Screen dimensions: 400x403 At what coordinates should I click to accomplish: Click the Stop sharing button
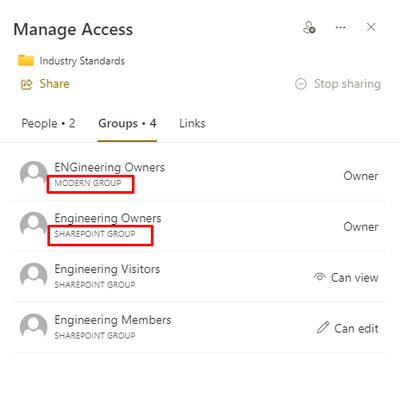pyautogui.click(x=338, y=84)
